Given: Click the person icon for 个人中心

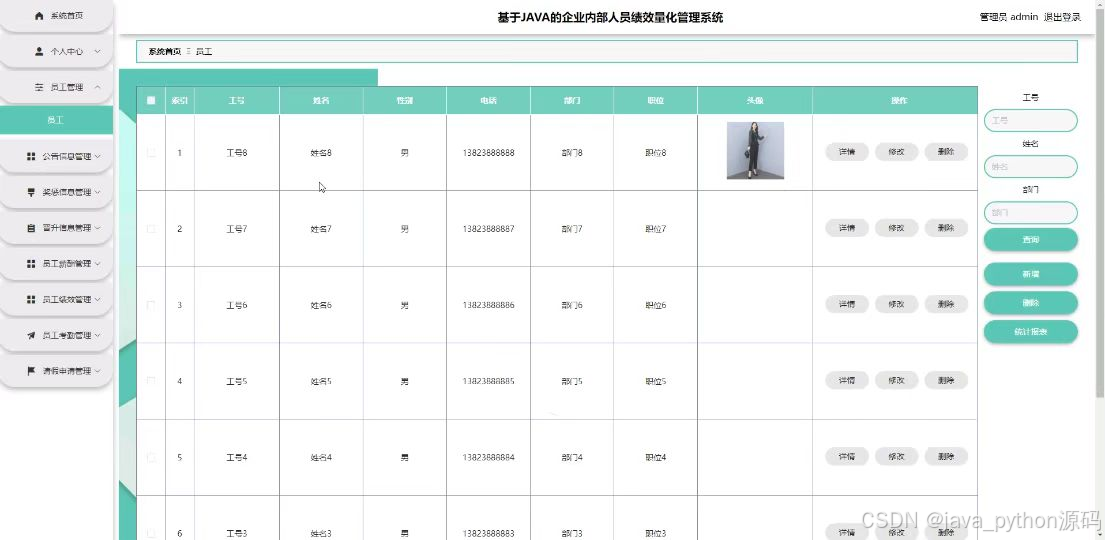Looking at the screenshot, I should 39,51.
